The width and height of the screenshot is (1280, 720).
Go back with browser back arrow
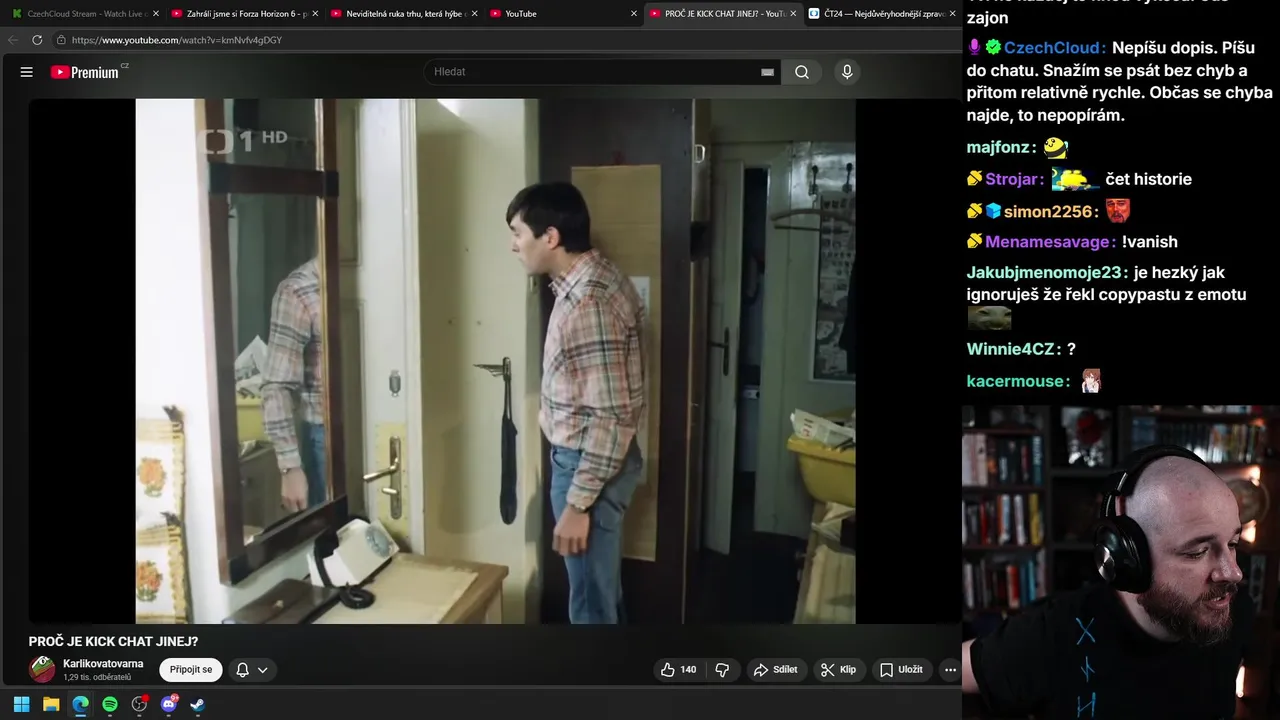click(x=13, y=40)
